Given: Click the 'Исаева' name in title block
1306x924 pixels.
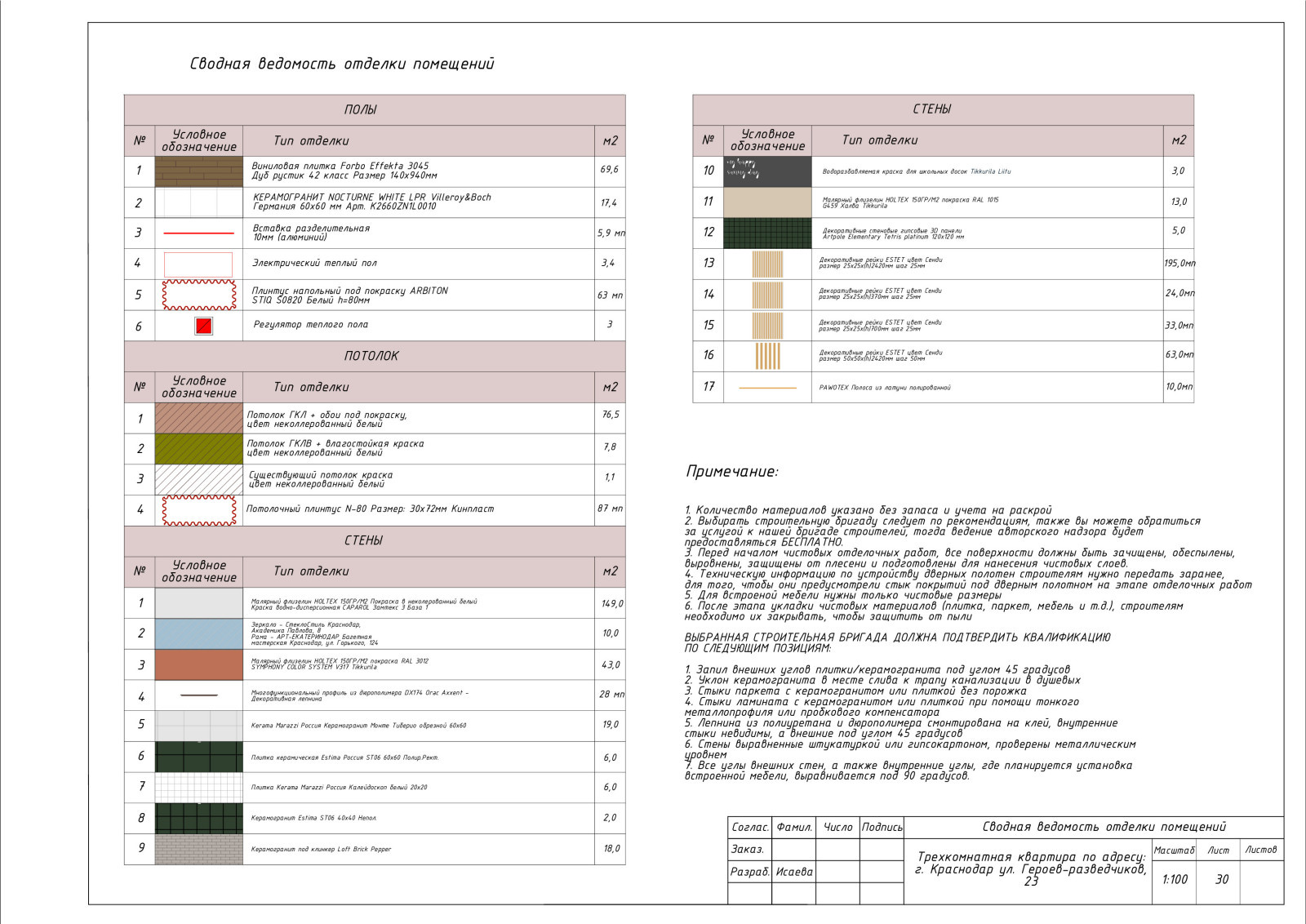Looking at the screenshot, I should point(794,872).
